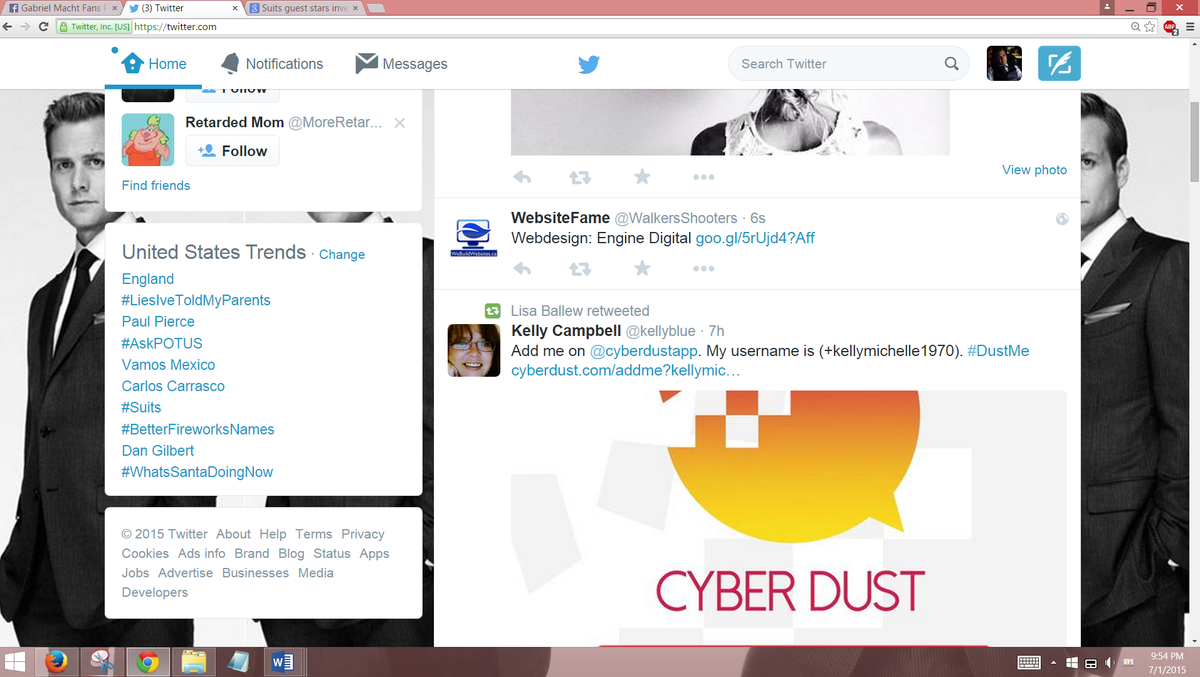Reply to the WebsiteFame tweet
1200x677 pixels.
click(521, 268)
